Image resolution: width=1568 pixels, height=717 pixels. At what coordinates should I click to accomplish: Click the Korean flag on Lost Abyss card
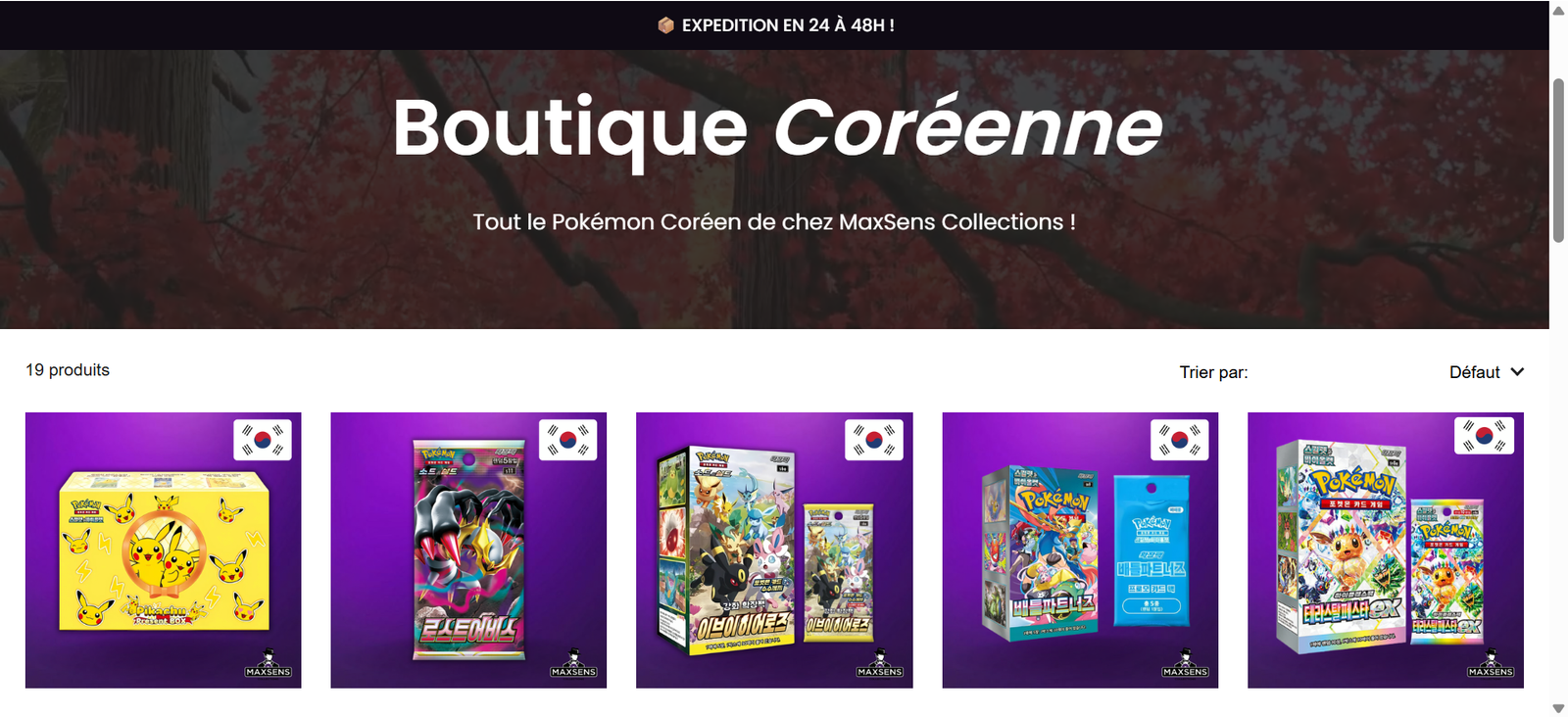coord(568,440)
